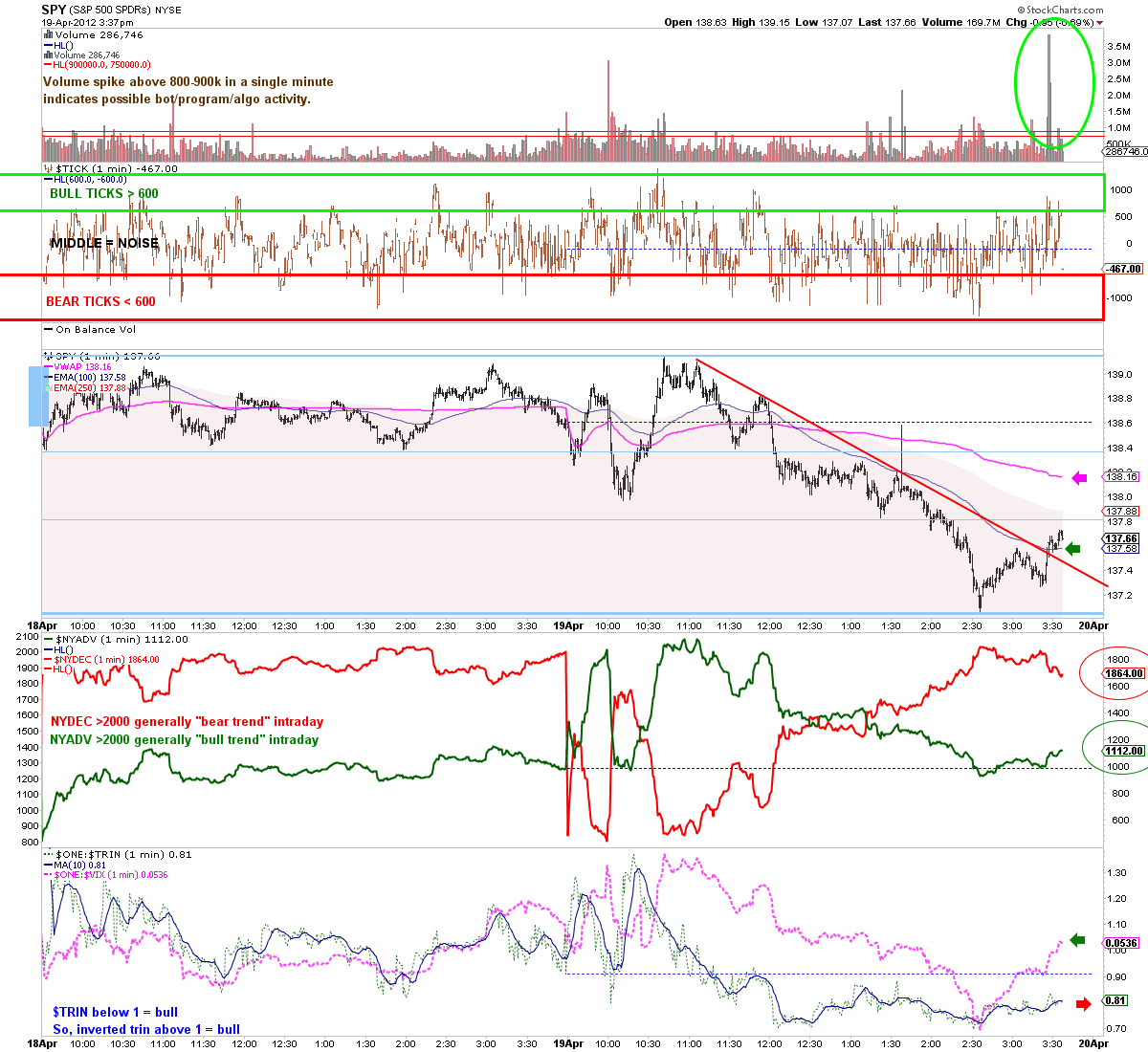Click the '$NYADV (1 min) 1112.00' legend

pyautogui.click(x=116, y=639)
